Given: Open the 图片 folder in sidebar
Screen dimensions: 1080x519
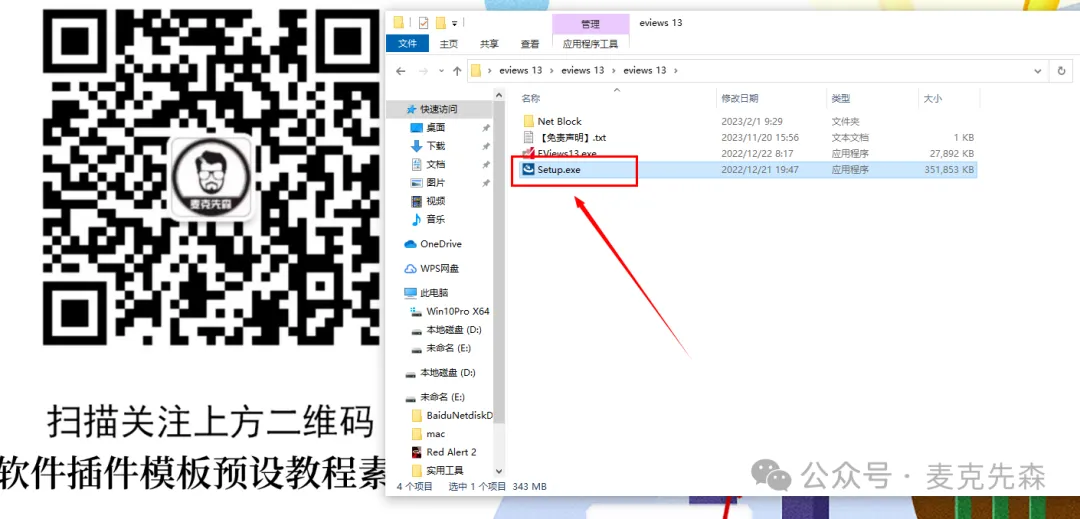Looking at the screenshot, I should click(436, 183).
